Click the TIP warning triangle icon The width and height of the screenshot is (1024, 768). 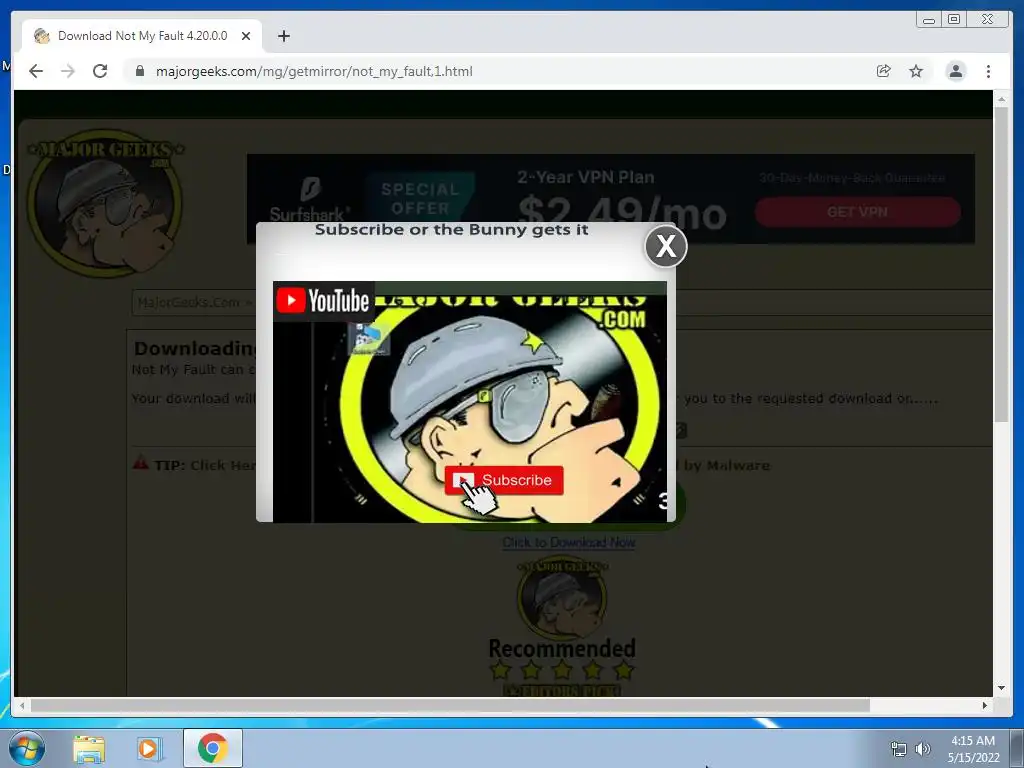140,463
